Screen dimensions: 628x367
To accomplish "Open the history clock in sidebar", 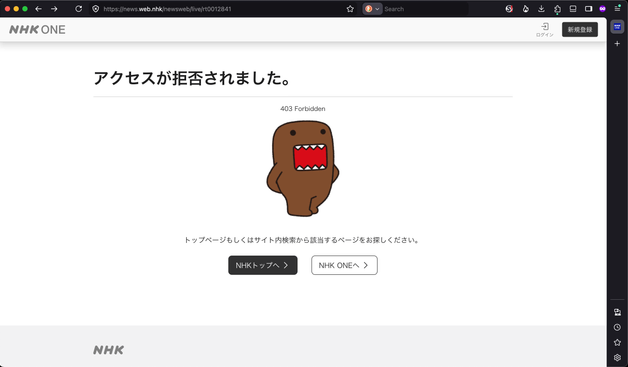I will tap(617, 327).
